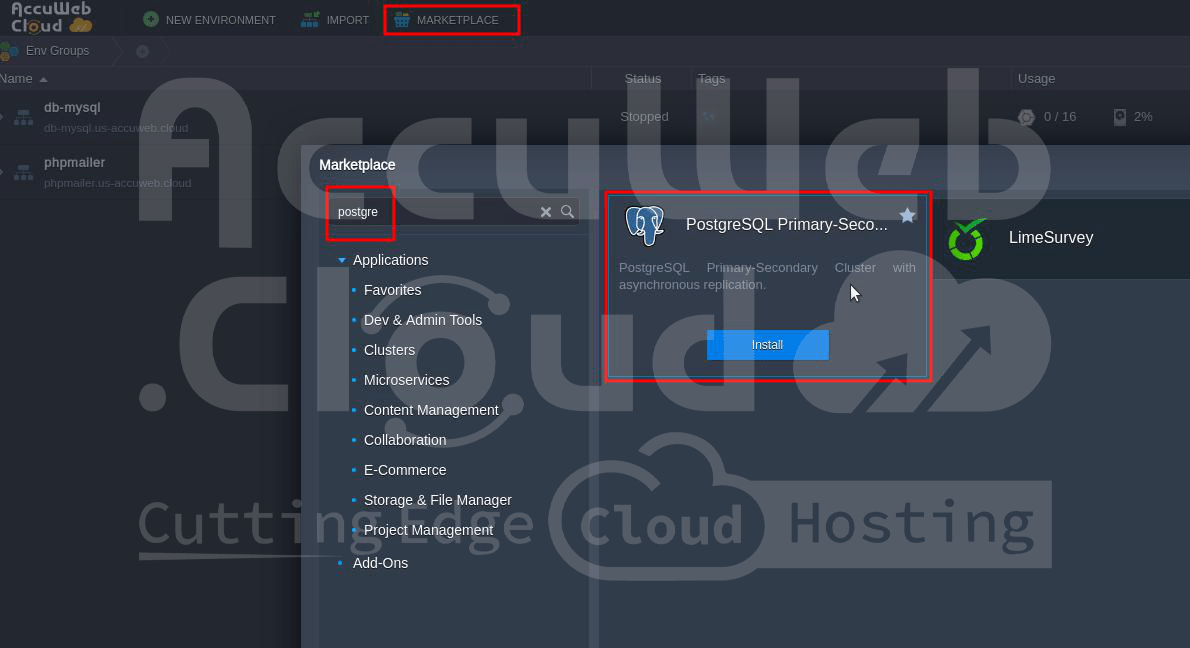Select Clusters category
The image size is (1190, 648).
click(x=389, y=350)
